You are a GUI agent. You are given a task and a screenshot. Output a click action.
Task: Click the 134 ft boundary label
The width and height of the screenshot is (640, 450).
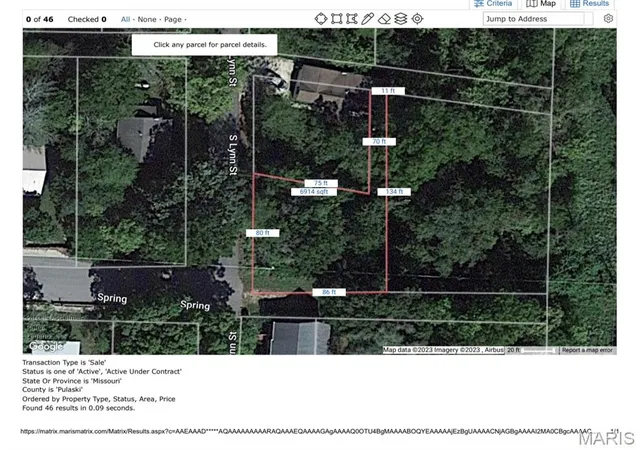click(394, 192)
